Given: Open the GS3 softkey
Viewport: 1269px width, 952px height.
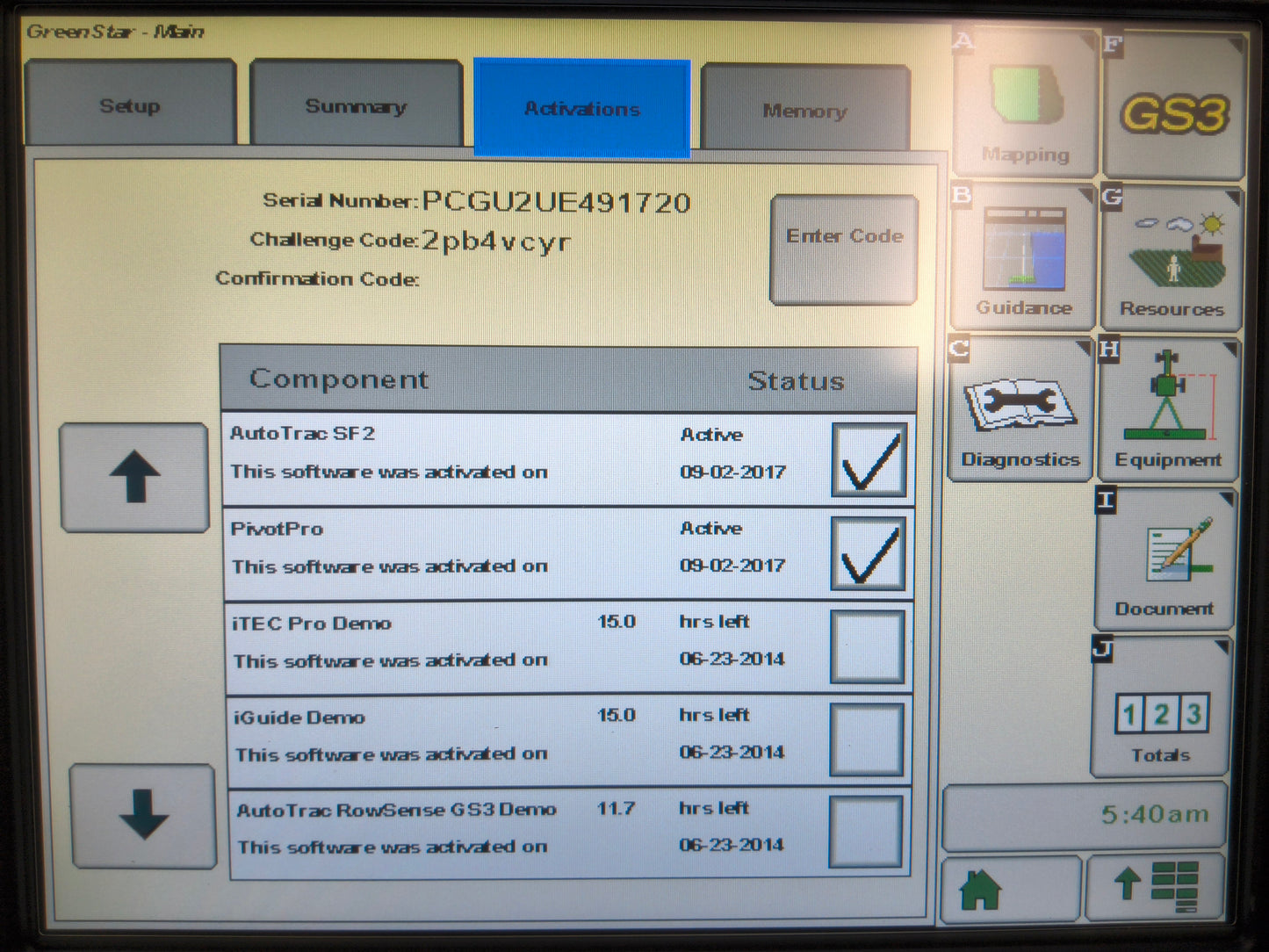Looking at the screenshot, I should click(x=1174, y=107).
